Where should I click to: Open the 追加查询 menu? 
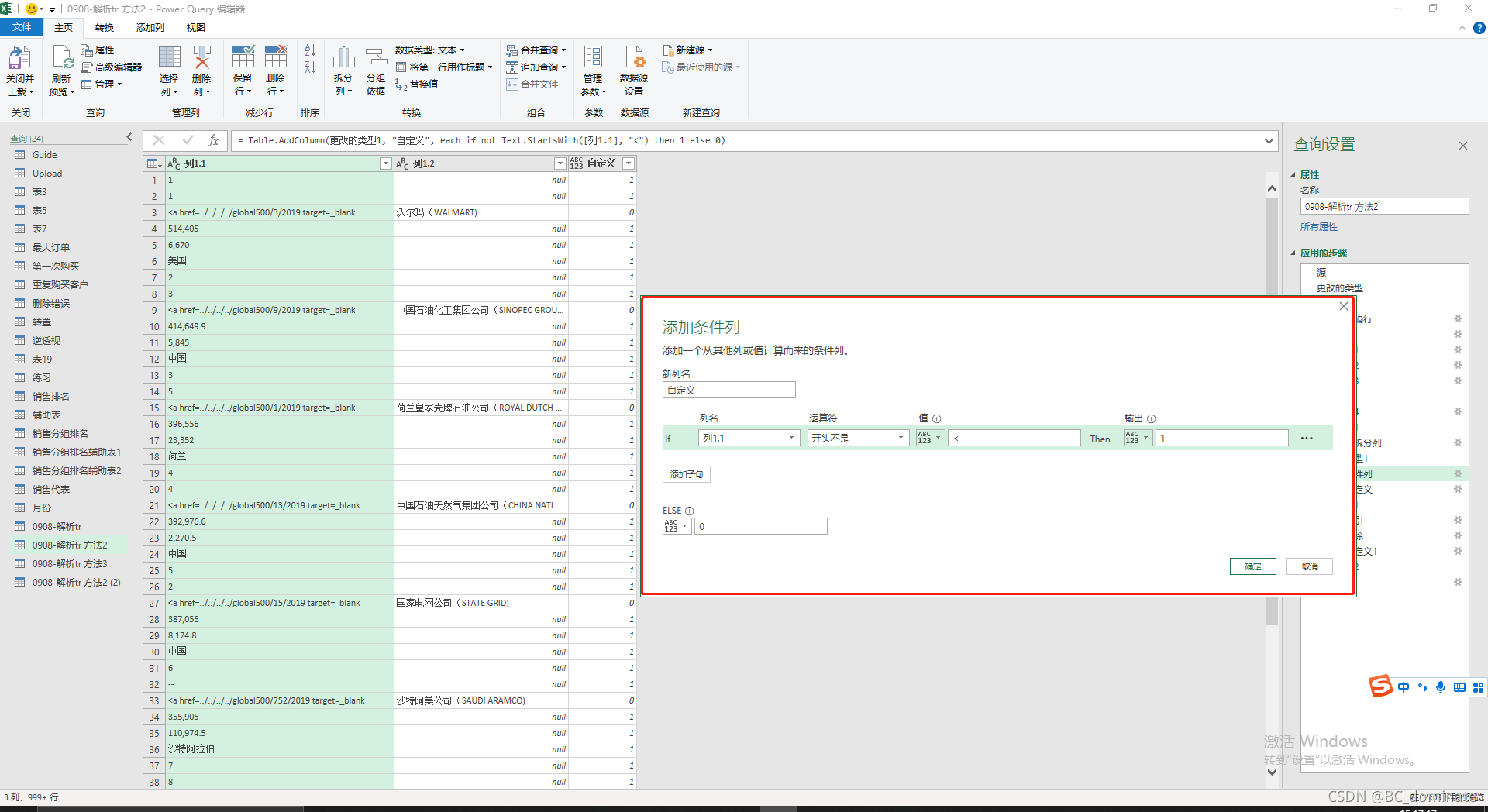536,67
